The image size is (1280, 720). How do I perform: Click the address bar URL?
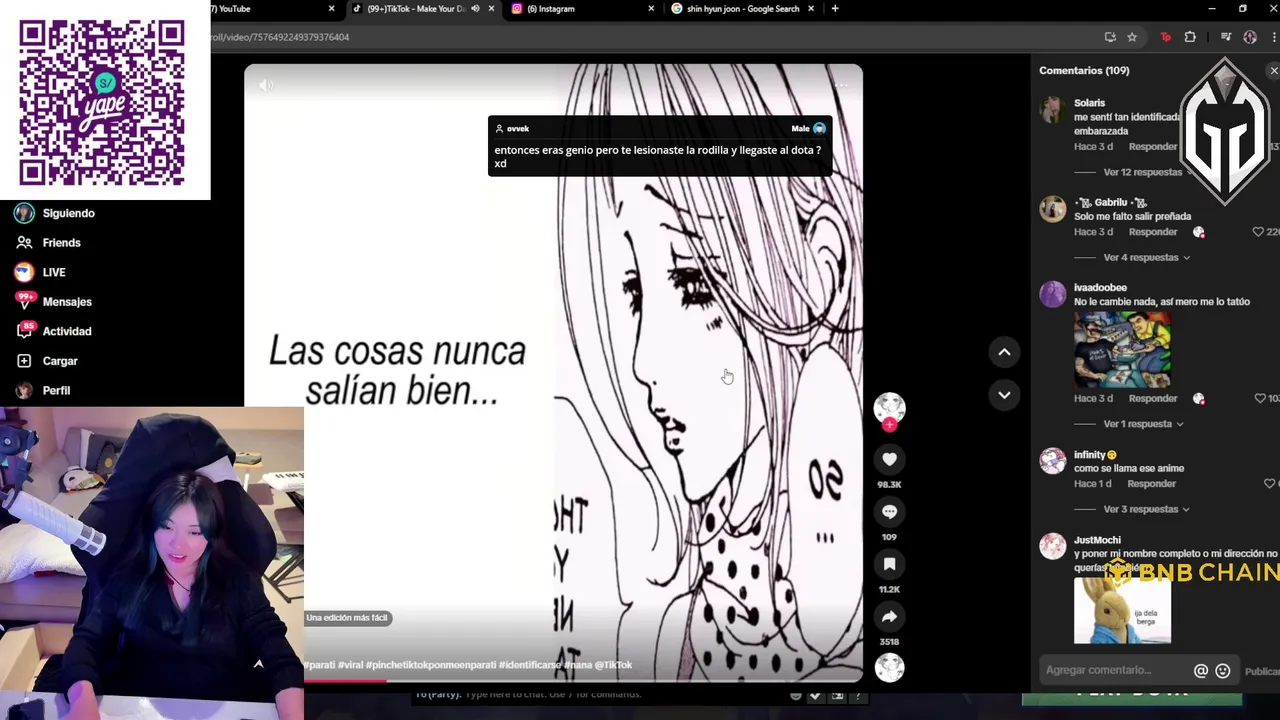280,37
